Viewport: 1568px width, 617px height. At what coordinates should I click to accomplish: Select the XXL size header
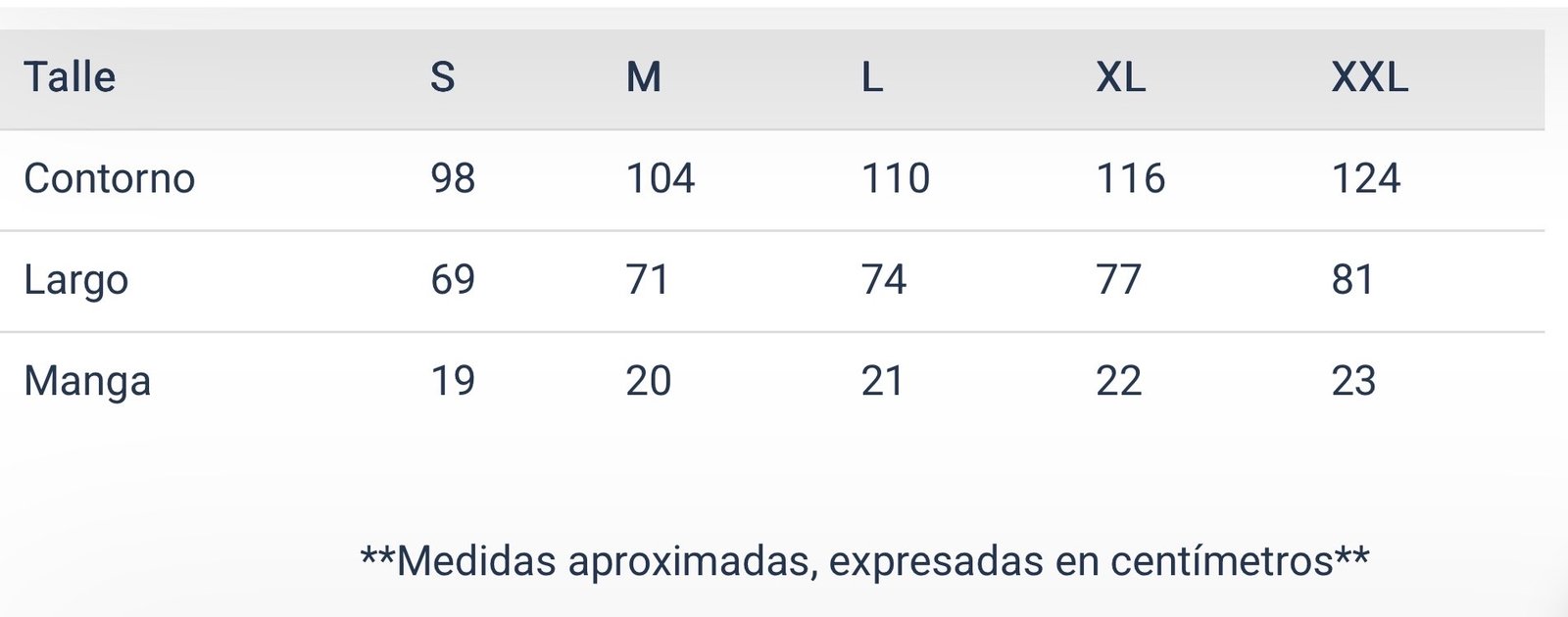click(1369, 77)
